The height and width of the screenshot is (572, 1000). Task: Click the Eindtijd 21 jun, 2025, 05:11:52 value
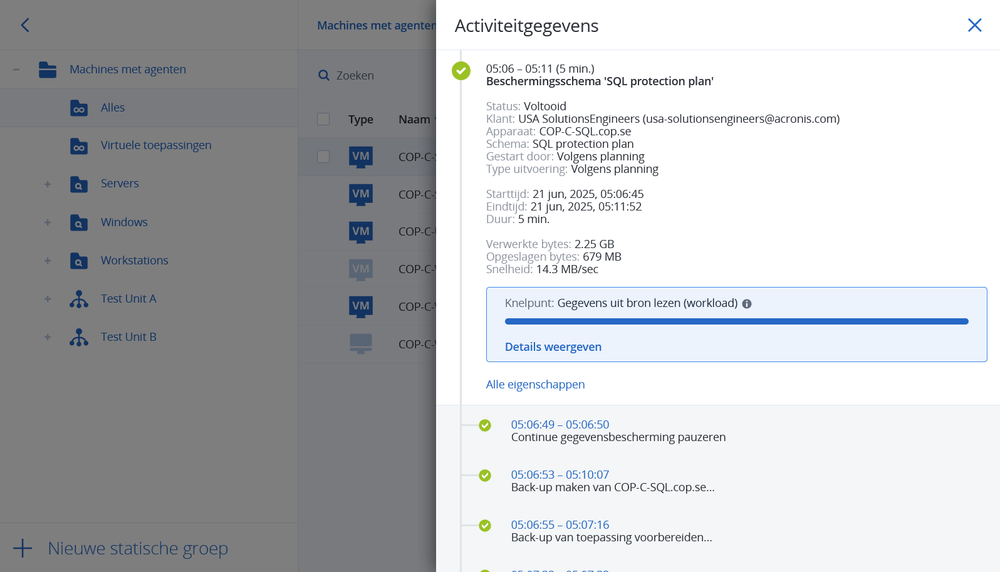(586, 207)
